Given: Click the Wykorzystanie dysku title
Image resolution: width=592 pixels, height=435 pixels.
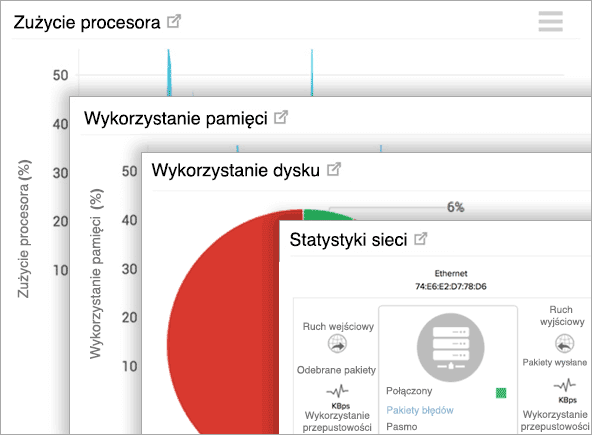Looking at the screenshot, I should [236, 170].
